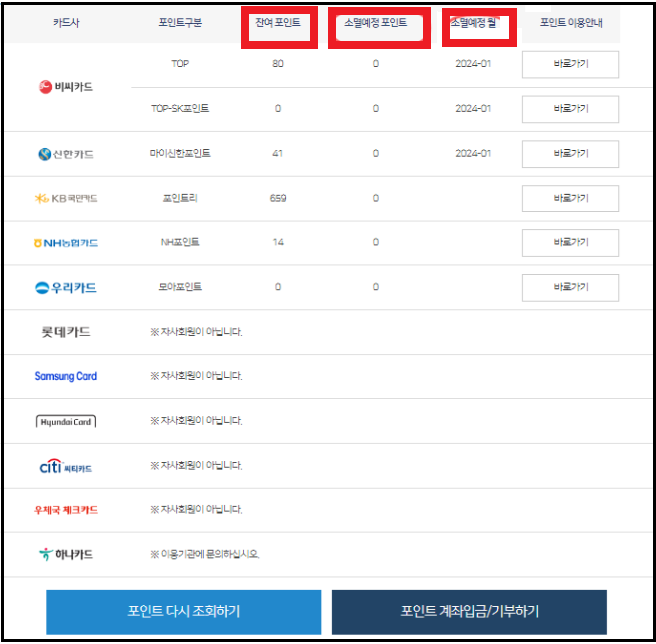Click the remaining points value 659
Image resolution: width=656 pixels, height=644 pixels.
tap(278, 198)
